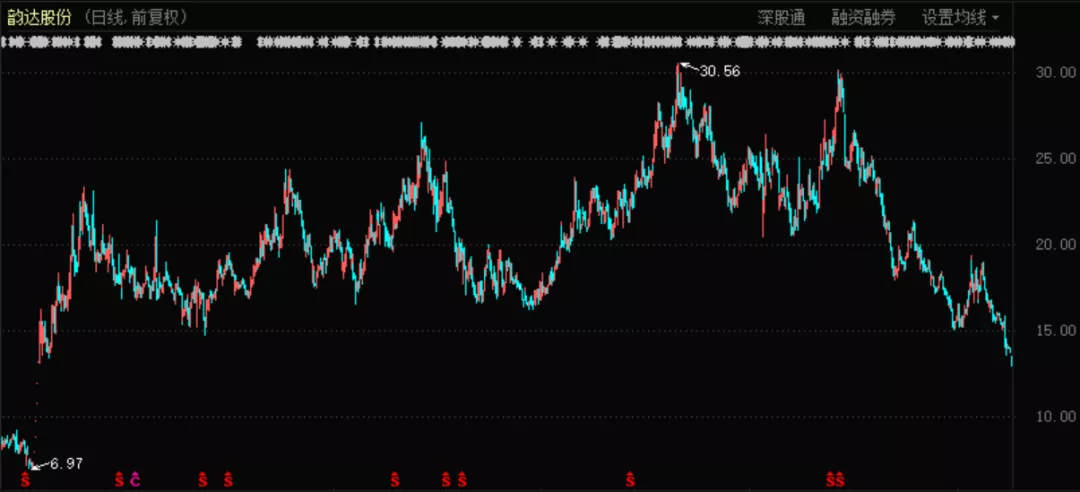Click the magenta C event marker
1080x492 pixels.
coord(135,481)
